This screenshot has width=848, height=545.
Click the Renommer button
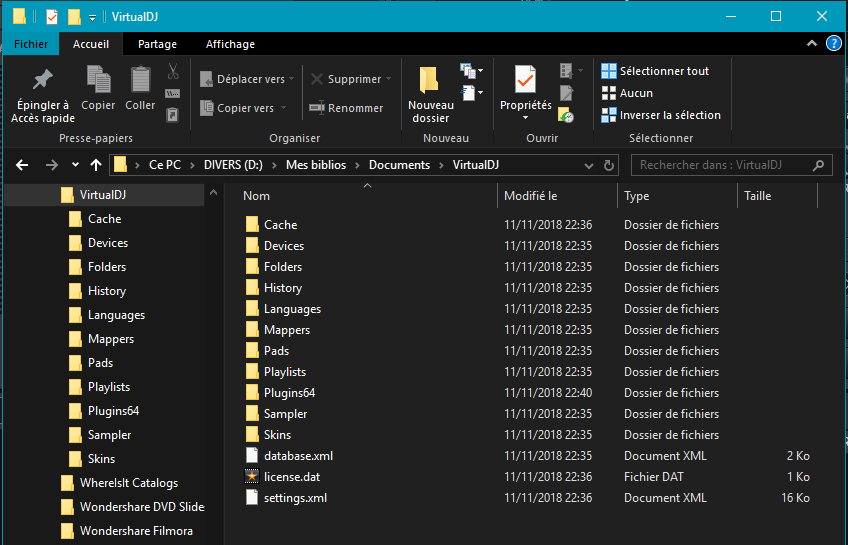(346, 108)
